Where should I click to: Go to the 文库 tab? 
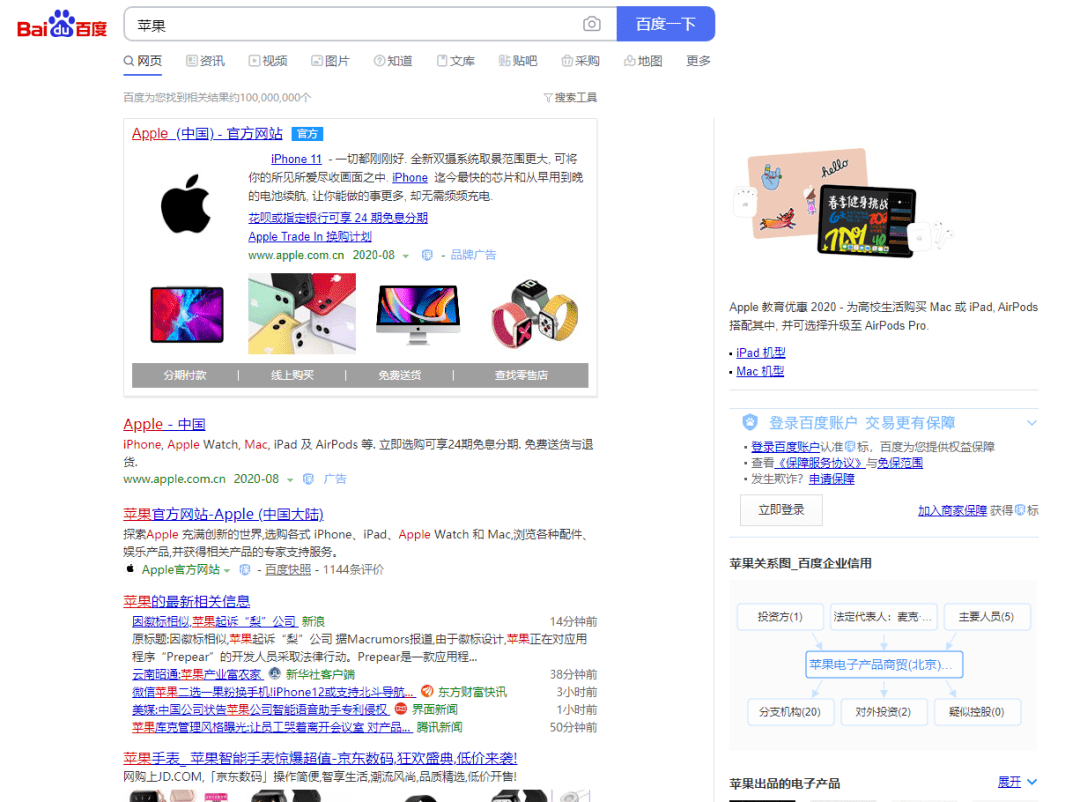456,61
